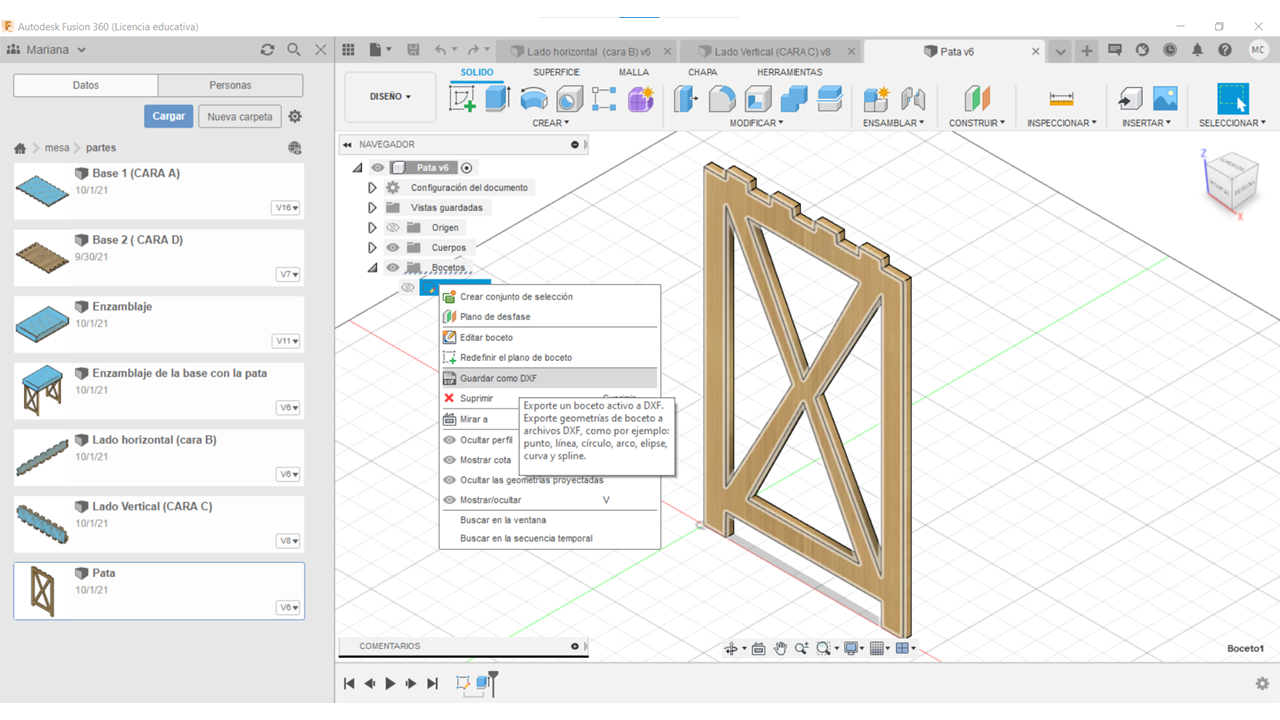Activate the Select tool icon
This screenshot has width=1280, height=720.
[x=1232, y=99]
